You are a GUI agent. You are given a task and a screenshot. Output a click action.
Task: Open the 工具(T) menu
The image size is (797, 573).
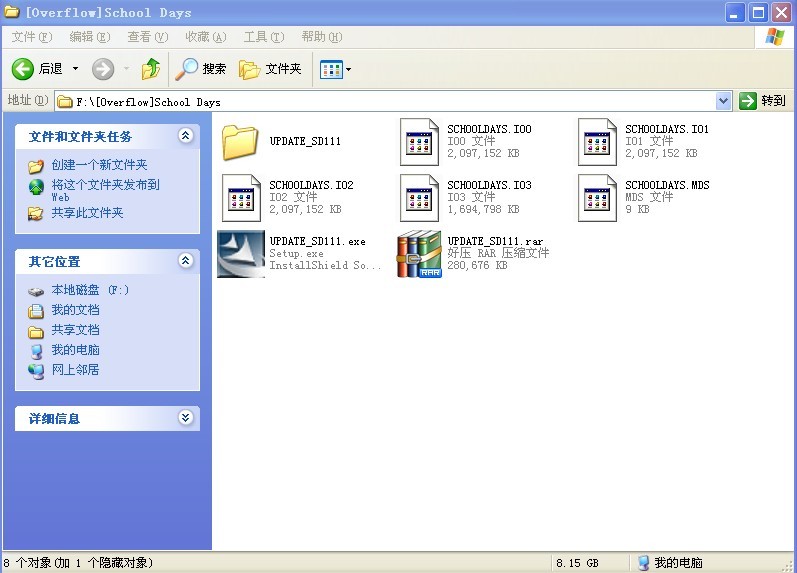264,37
